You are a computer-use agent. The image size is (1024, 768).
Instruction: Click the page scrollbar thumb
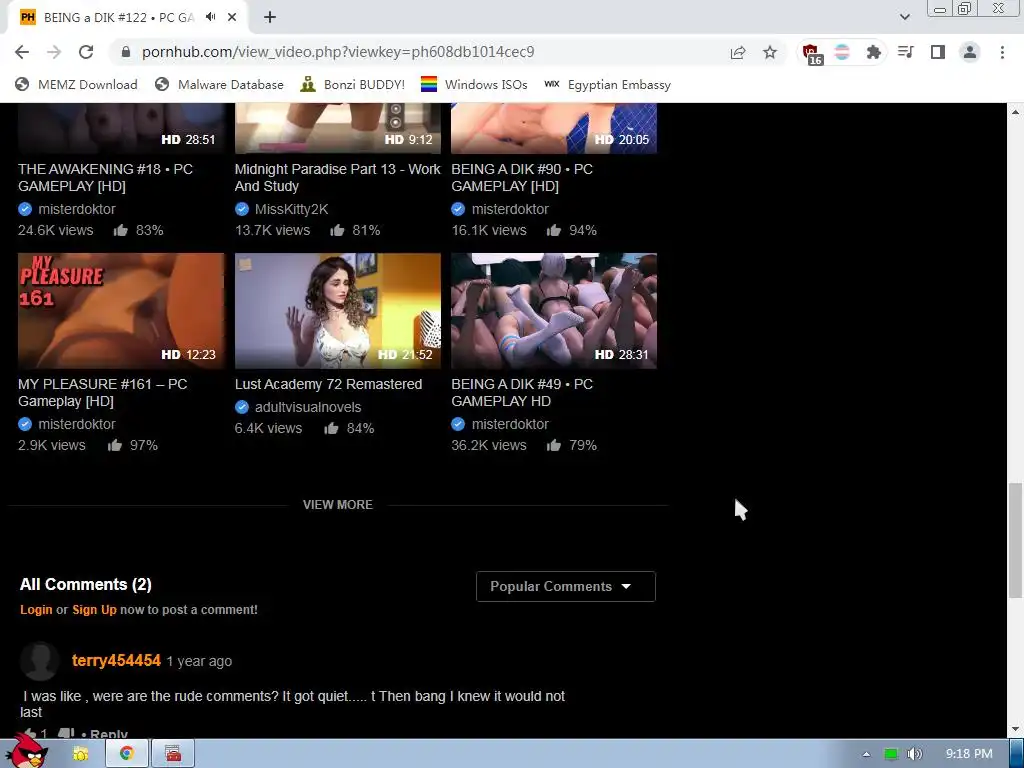1015,540
